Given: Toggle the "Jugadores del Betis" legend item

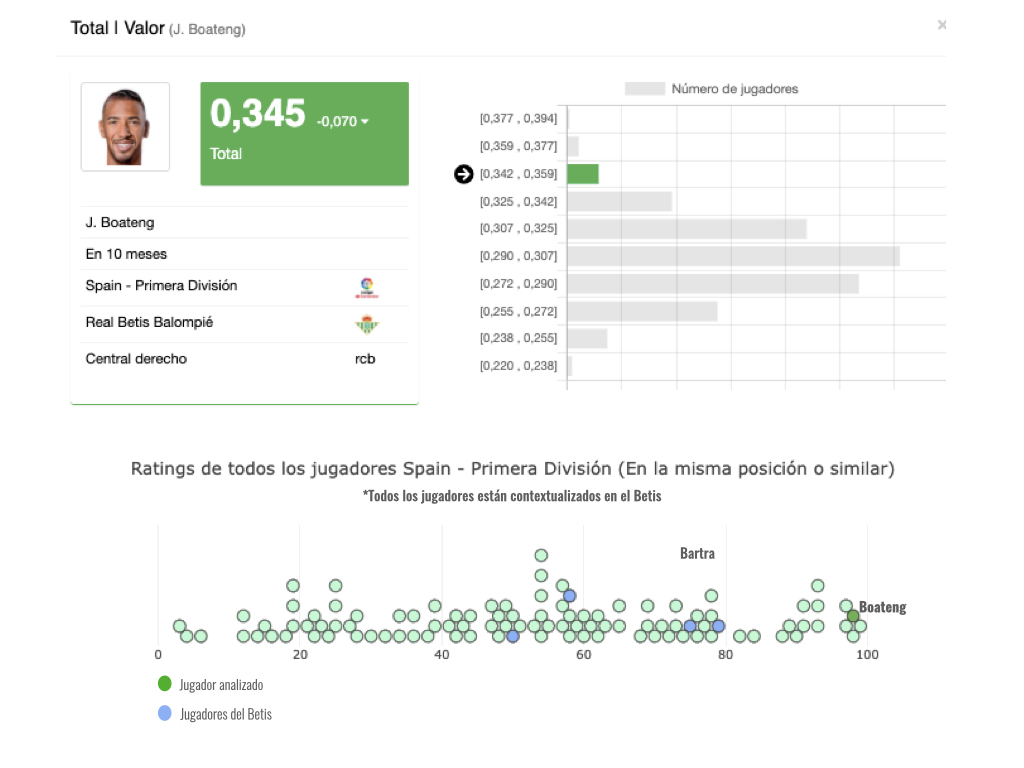Looking at the screenshot, I should point(225,714).
